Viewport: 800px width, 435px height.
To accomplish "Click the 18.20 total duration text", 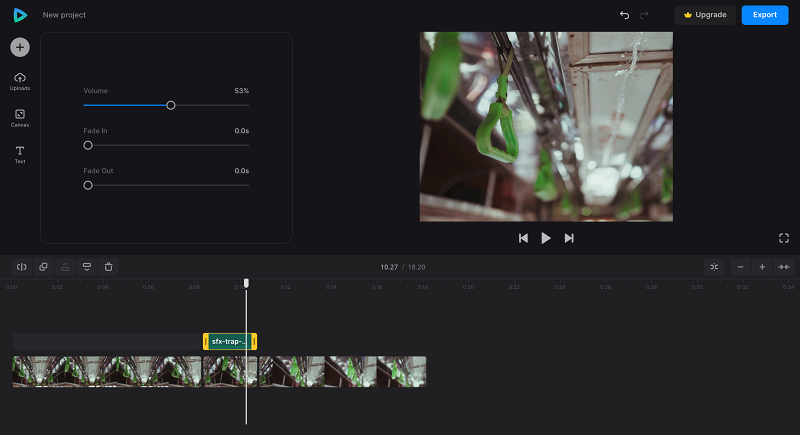I will click(x=416, y=267).
